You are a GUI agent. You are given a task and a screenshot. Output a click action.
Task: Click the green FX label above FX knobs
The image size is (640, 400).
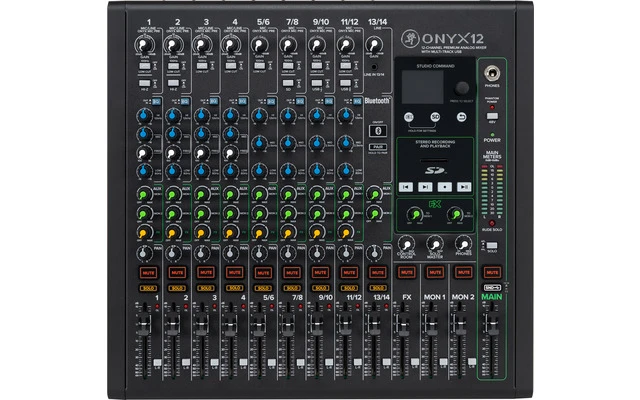435,204
